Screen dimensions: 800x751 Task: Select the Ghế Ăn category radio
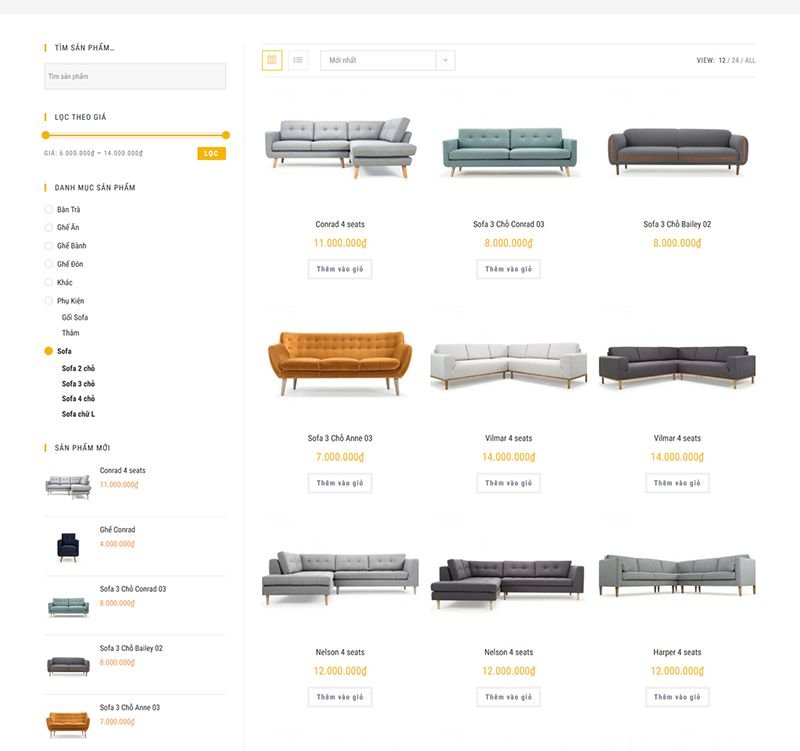[x=49, y=227]
